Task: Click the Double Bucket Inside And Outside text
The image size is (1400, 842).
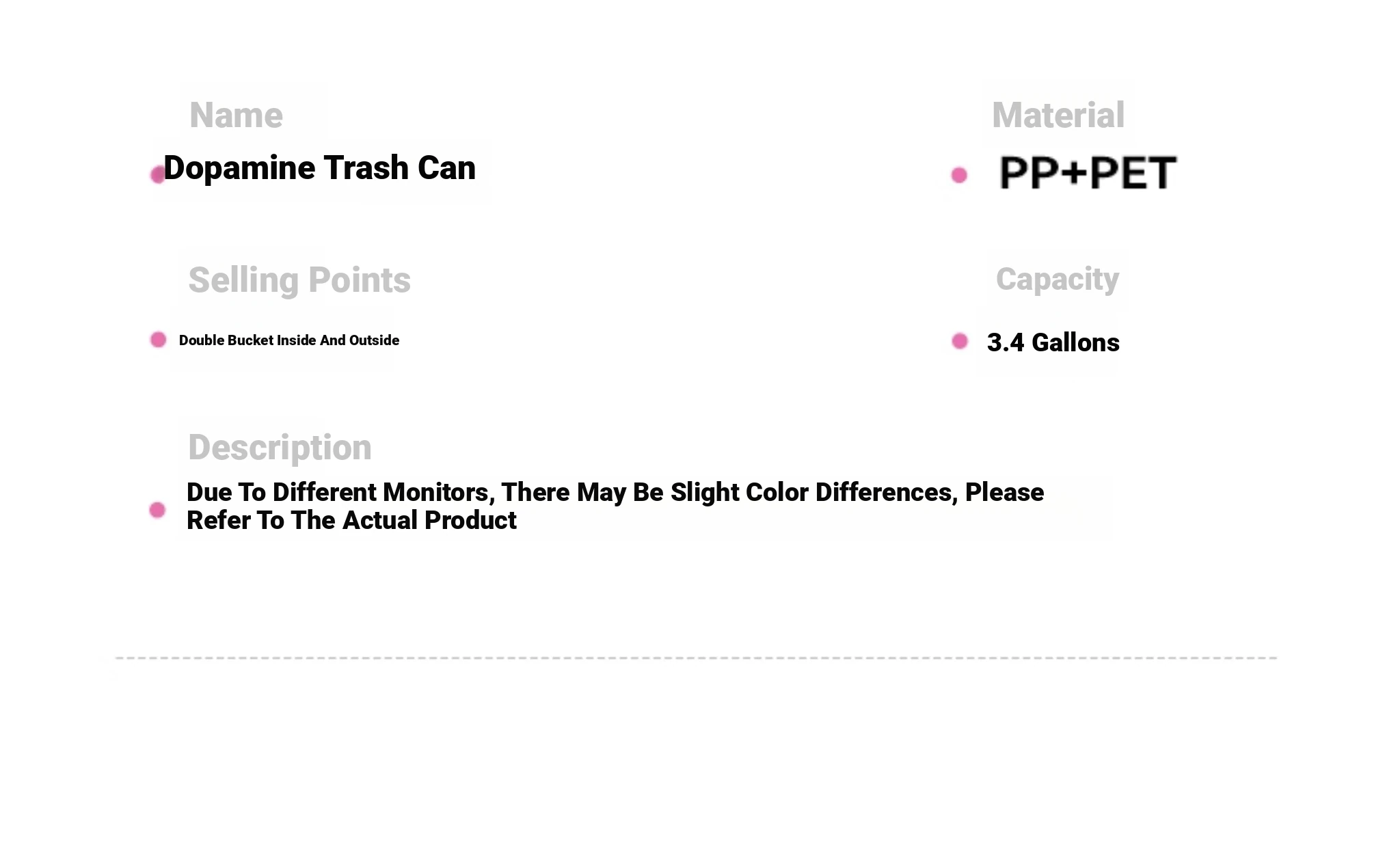Action: pos(289,340)
